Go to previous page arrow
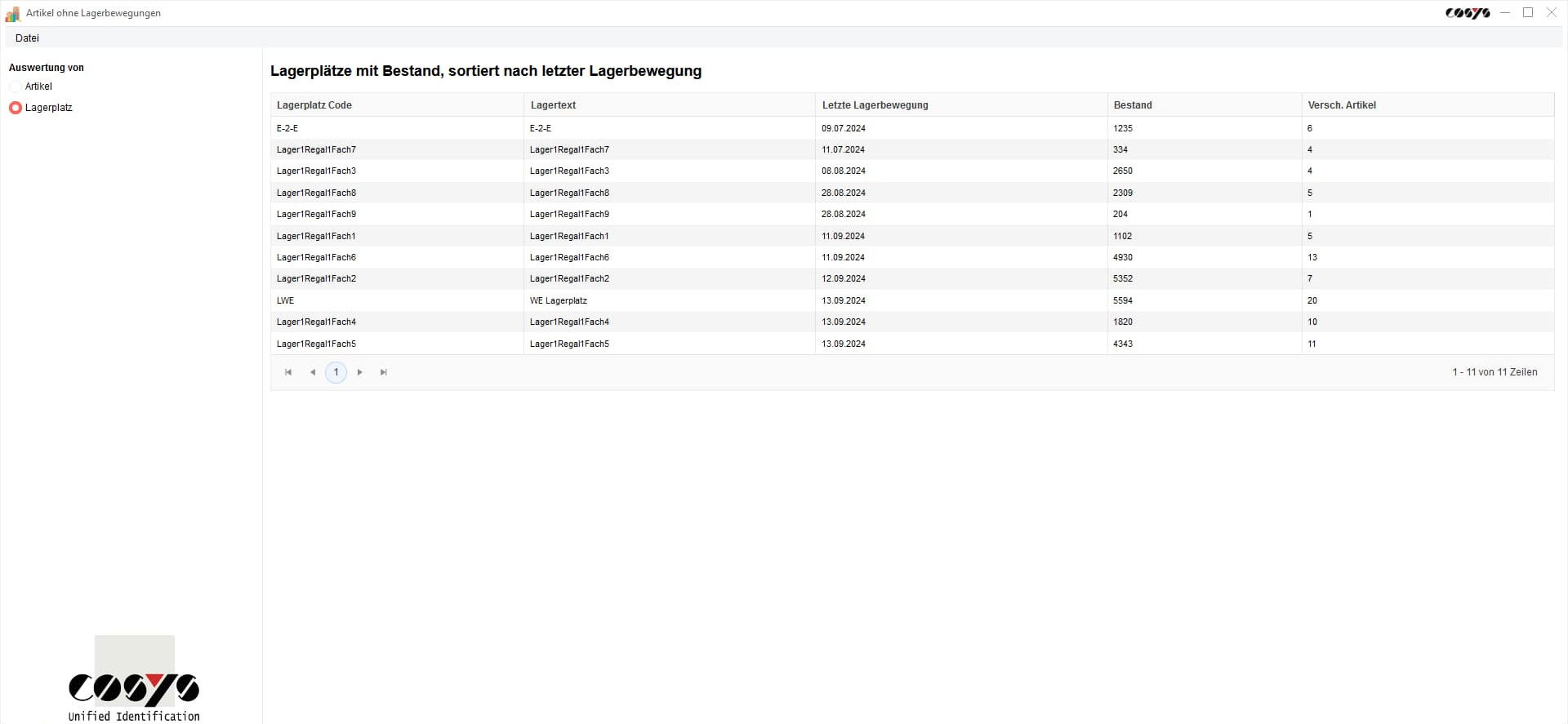The image size is (1568, 724). pos(312,372)
